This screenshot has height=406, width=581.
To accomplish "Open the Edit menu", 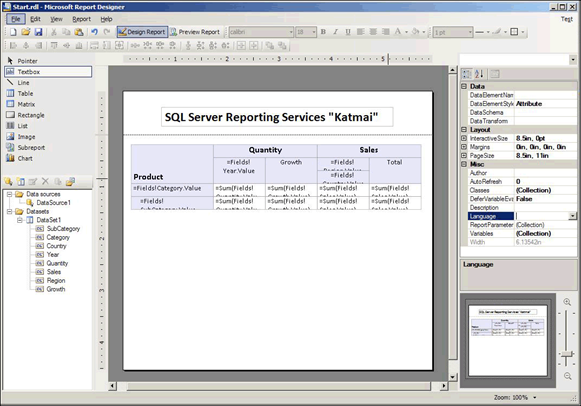I will (35, 19).
